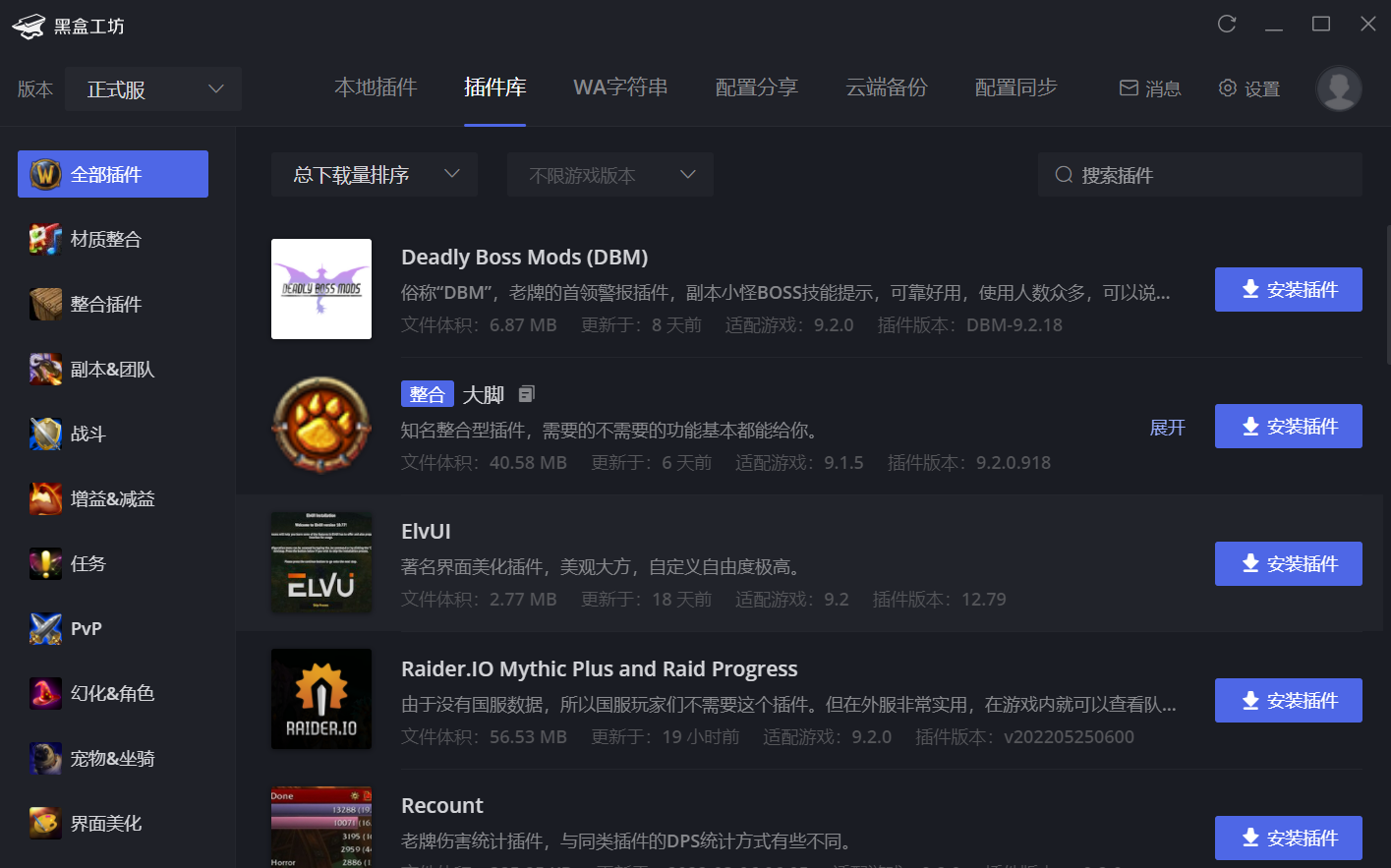Install Deadly Boss Mods via 安装插件
1391x868 pixels.
pyautogui.click(x=1288, y=289)
